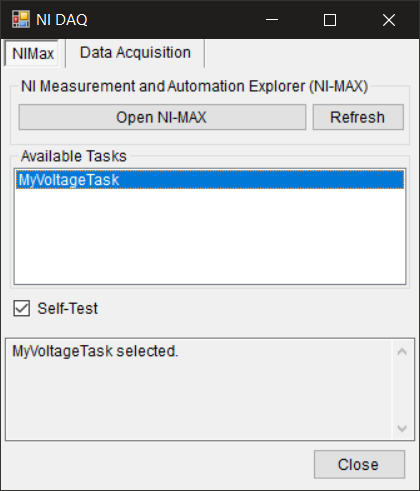
Task: Toggle the Self-Test checkbox
Action: pyautogui.click(x=22, y=308)
